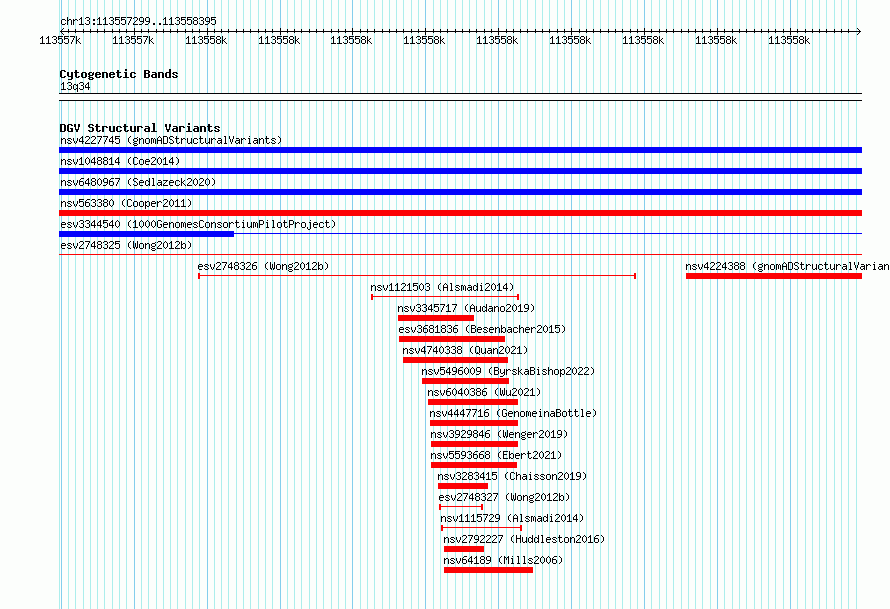Screen dimensions: 890x609
Task: Click the left arrow end of the ruler
Action: [62, 31]
